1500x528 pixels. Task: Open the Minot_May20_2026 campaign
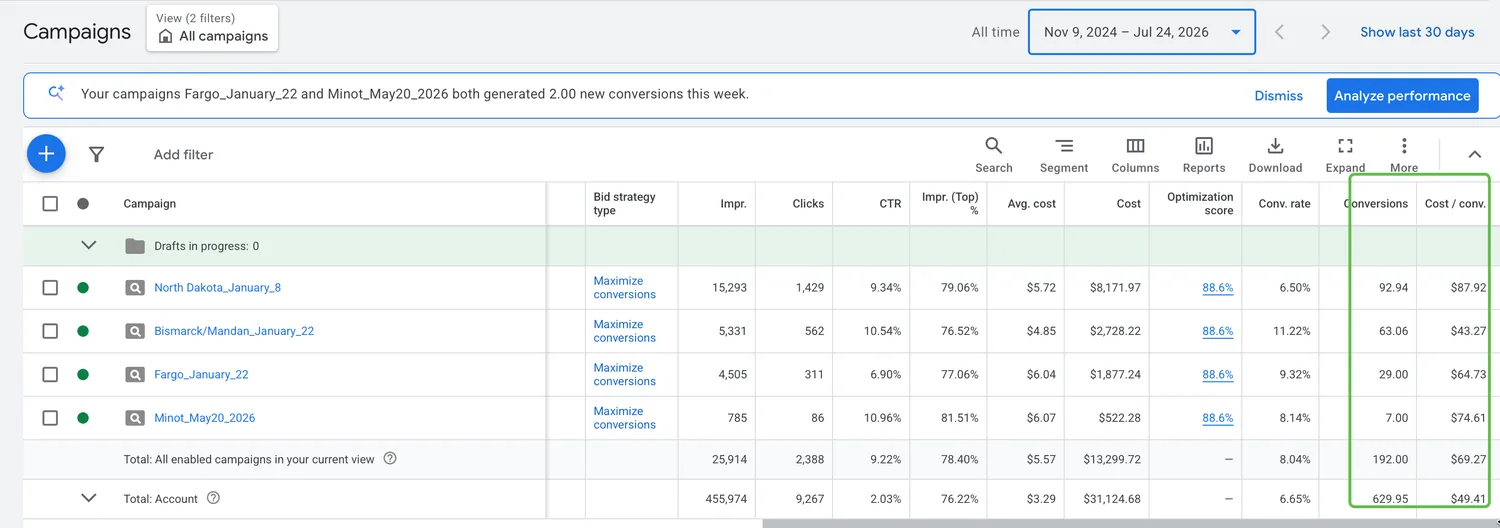(204, 418)
